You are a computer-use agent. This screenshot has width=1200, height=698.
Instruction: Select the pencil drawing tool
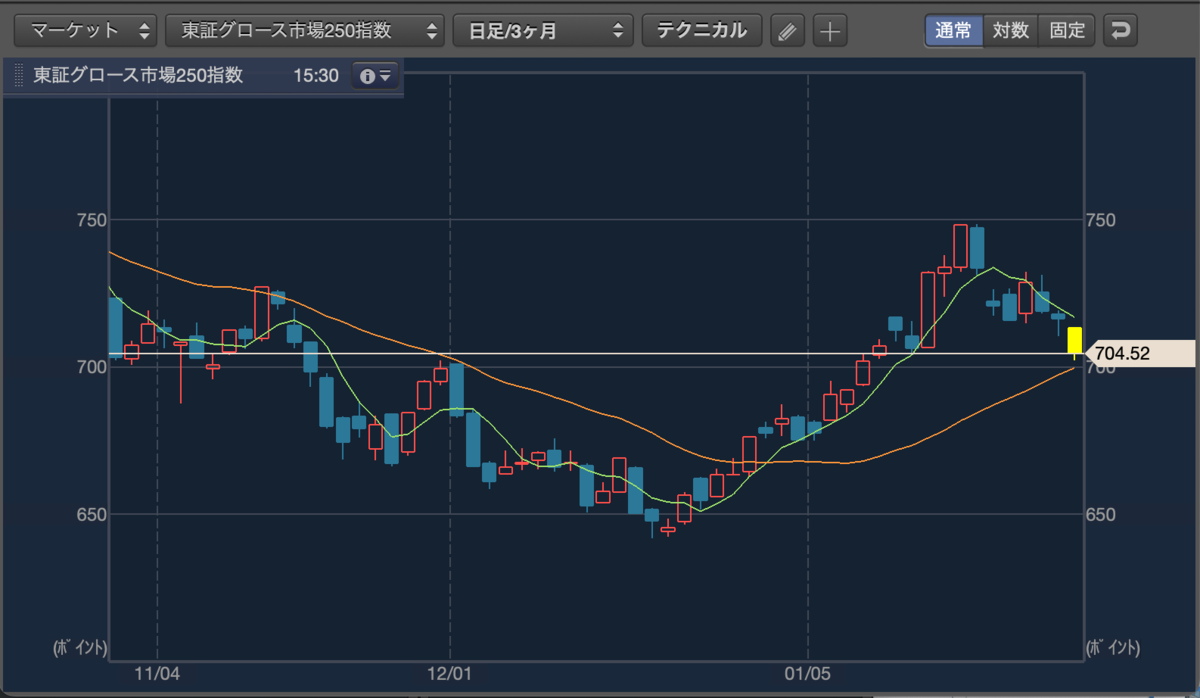788,31
